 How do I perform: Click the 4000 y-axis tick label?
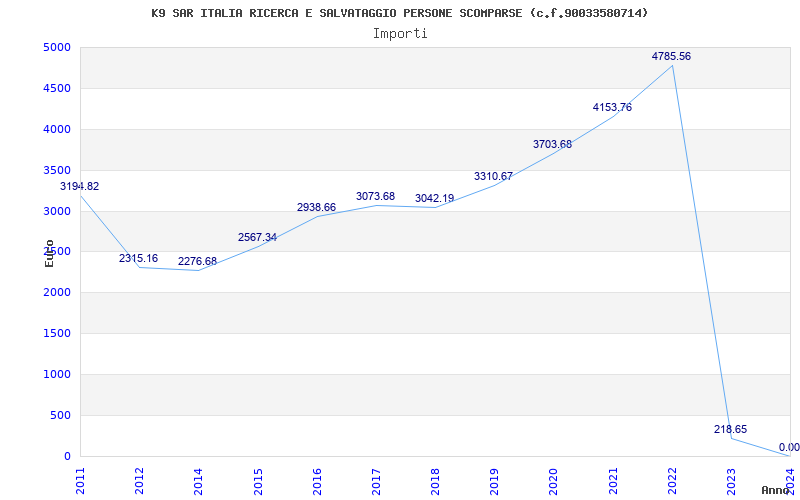tap(57, 129)
